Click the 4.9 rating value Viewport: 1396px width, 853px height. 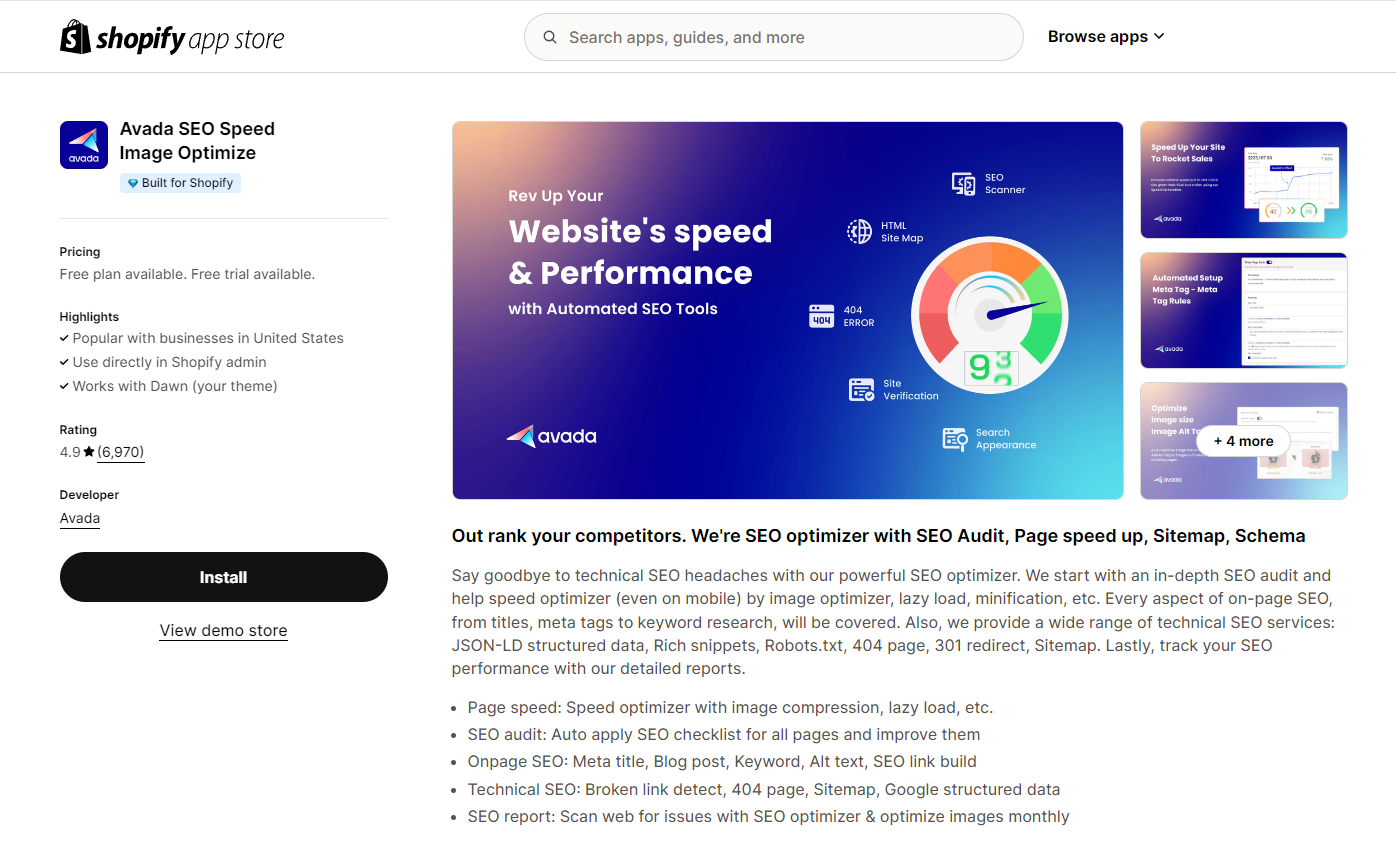click(70, 452)
